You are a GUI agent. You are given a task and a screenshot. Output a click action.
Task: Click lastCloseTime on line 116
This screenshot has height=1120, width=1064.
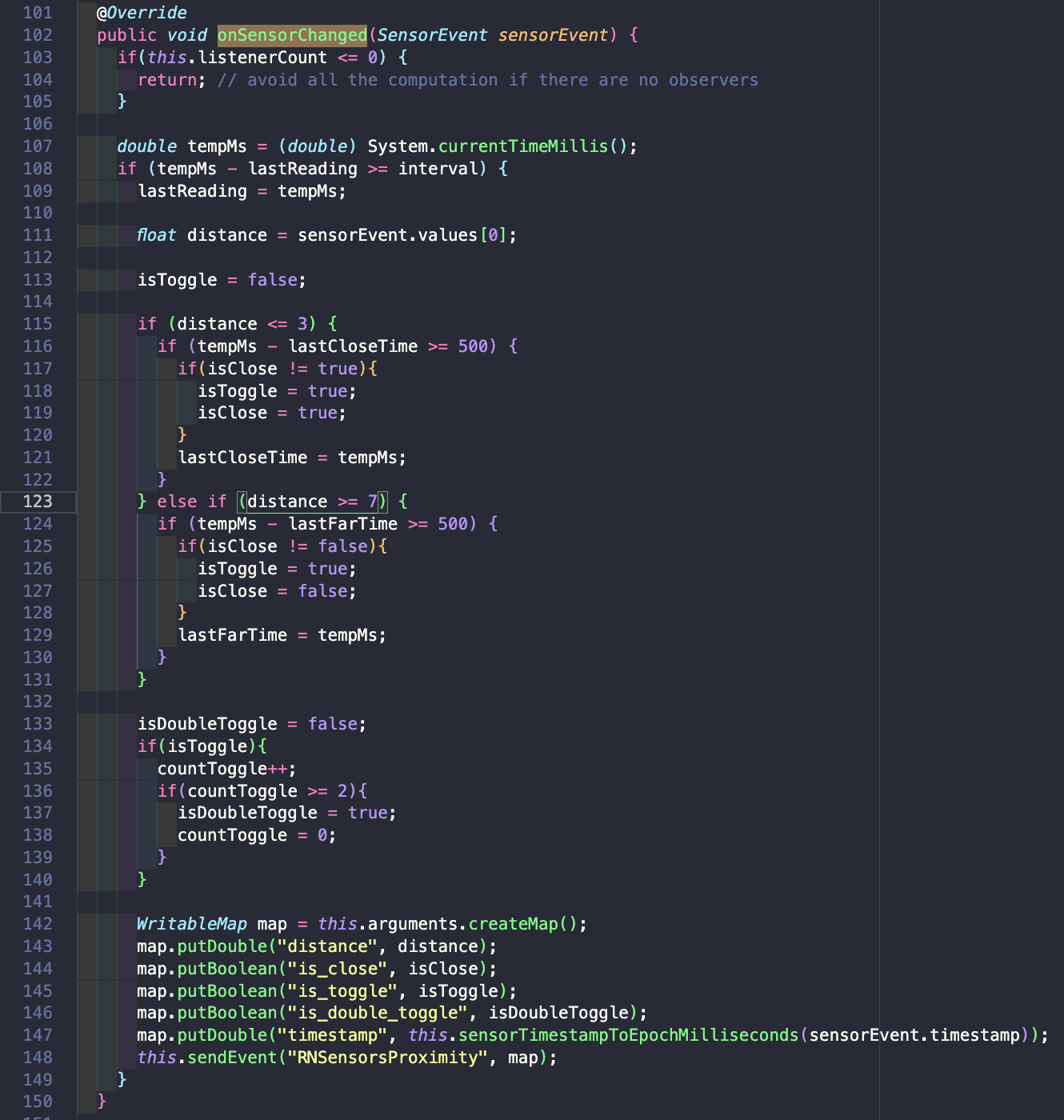(x=353, y=346)
